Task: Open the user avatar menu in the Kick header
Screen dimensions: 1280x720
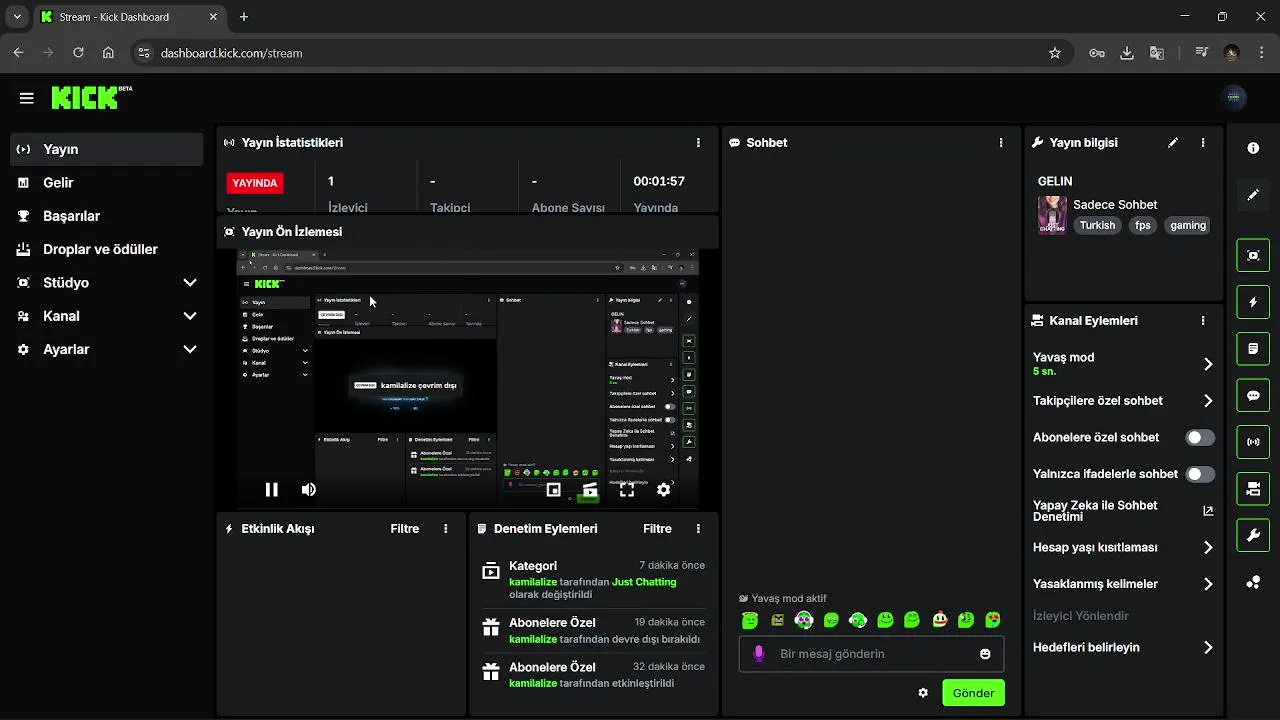Action: (1233, 97)
